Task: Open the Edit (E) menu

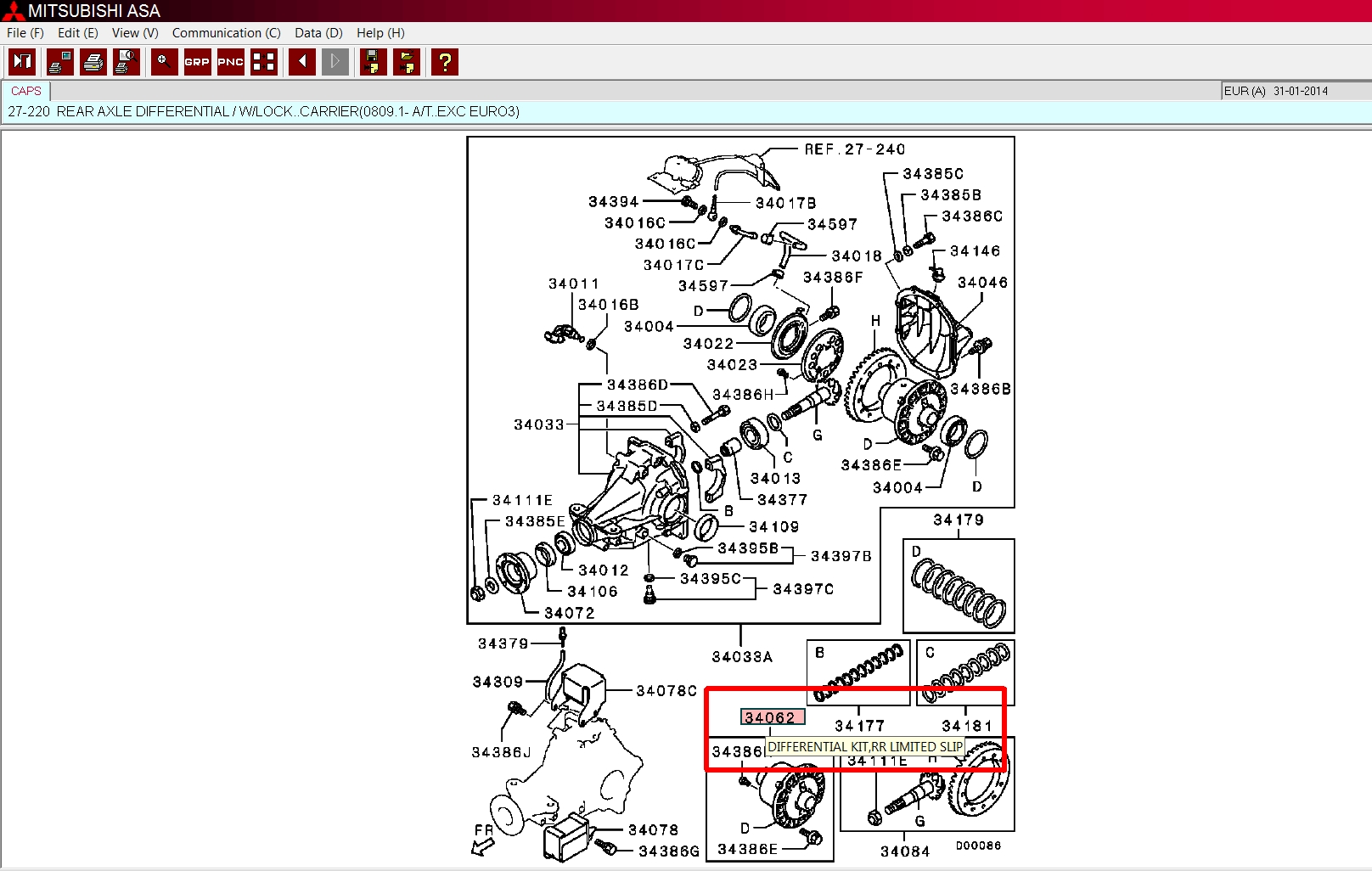Action: (x=78, y=33)
